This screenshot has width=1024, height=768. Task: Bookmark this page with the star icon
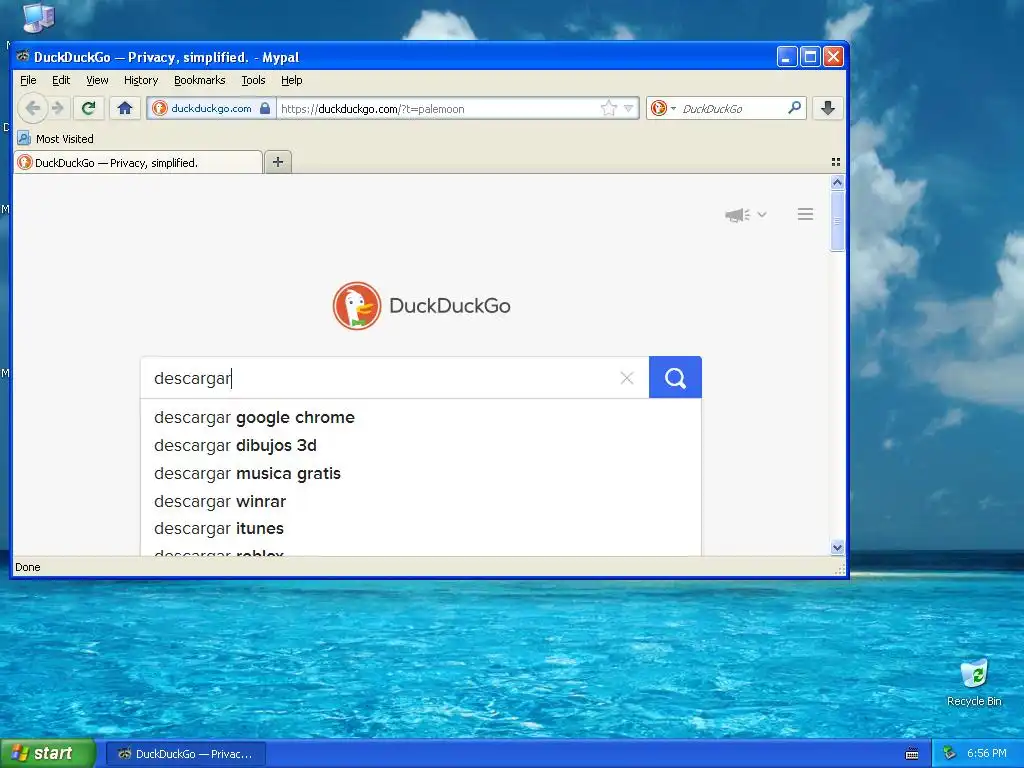[609, 108]
